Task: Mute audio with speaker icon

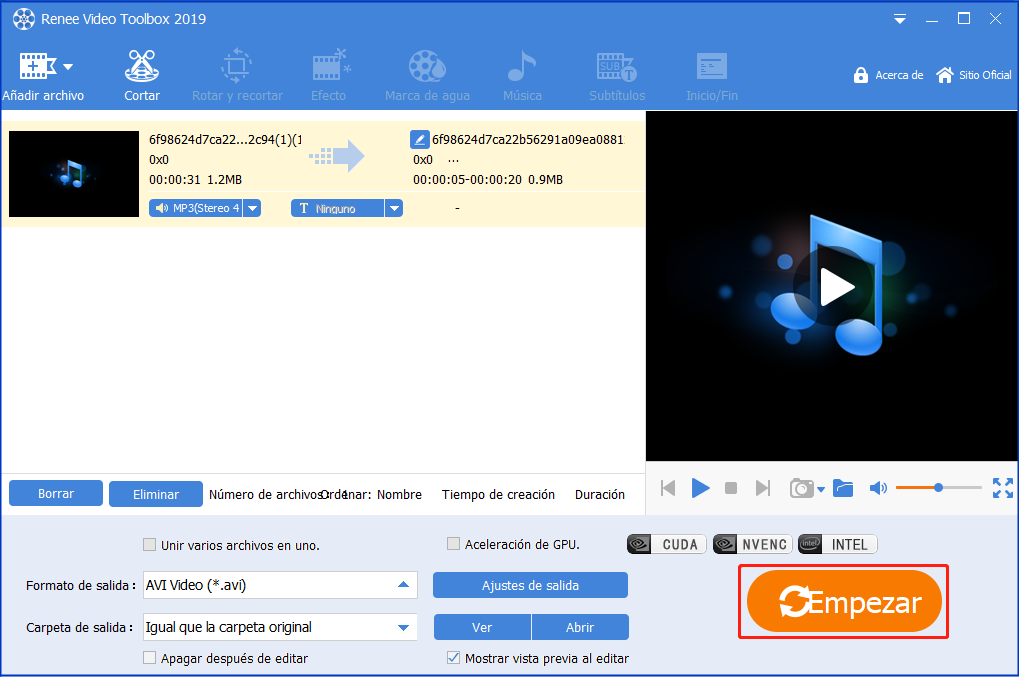Action: click(878, 488)
